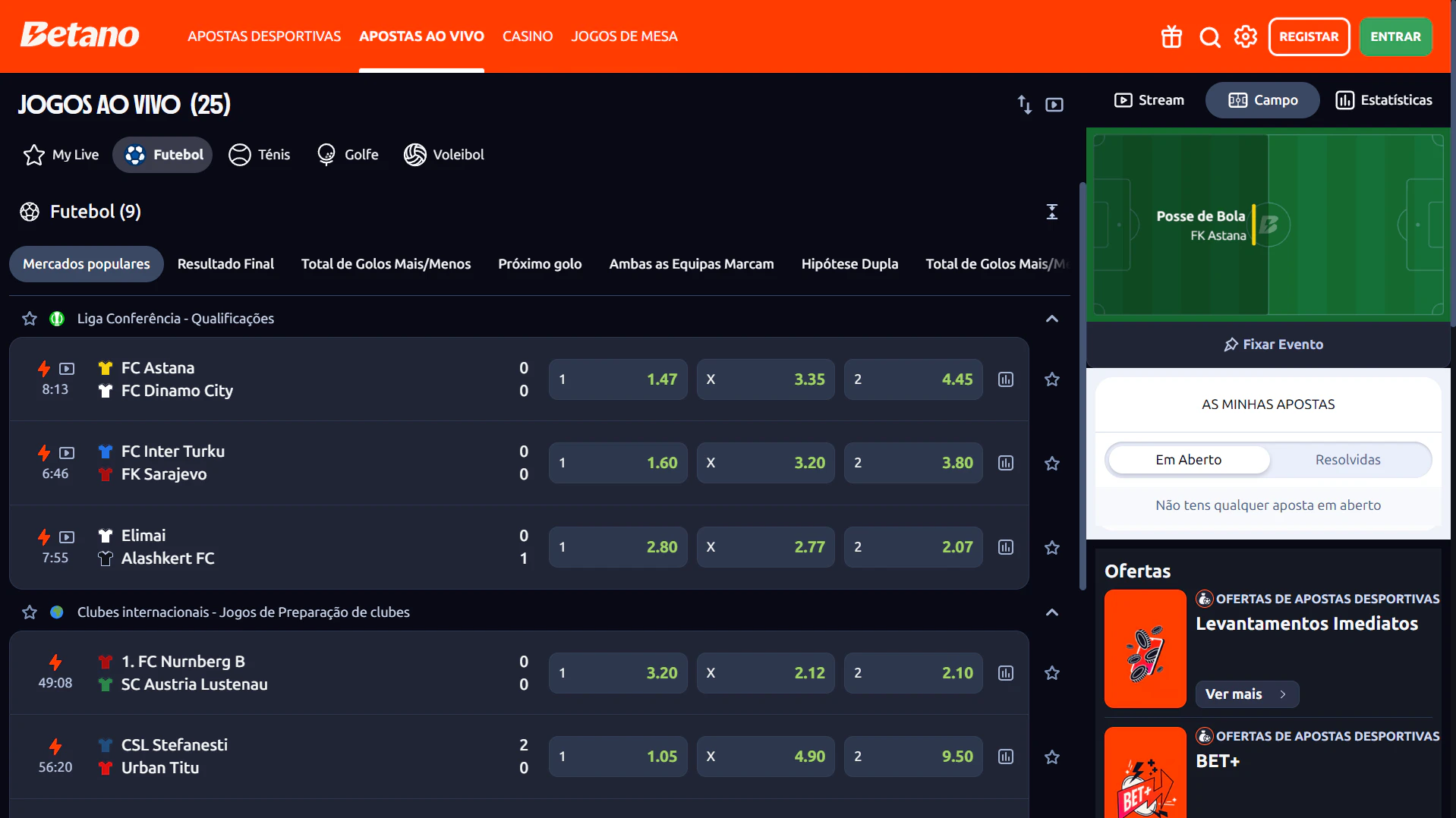The width and height of the screenshot is (1456, 818).
Task: Favorite the FC Inter Turku vs Sarajevo match
Action: click(1052, 464)
